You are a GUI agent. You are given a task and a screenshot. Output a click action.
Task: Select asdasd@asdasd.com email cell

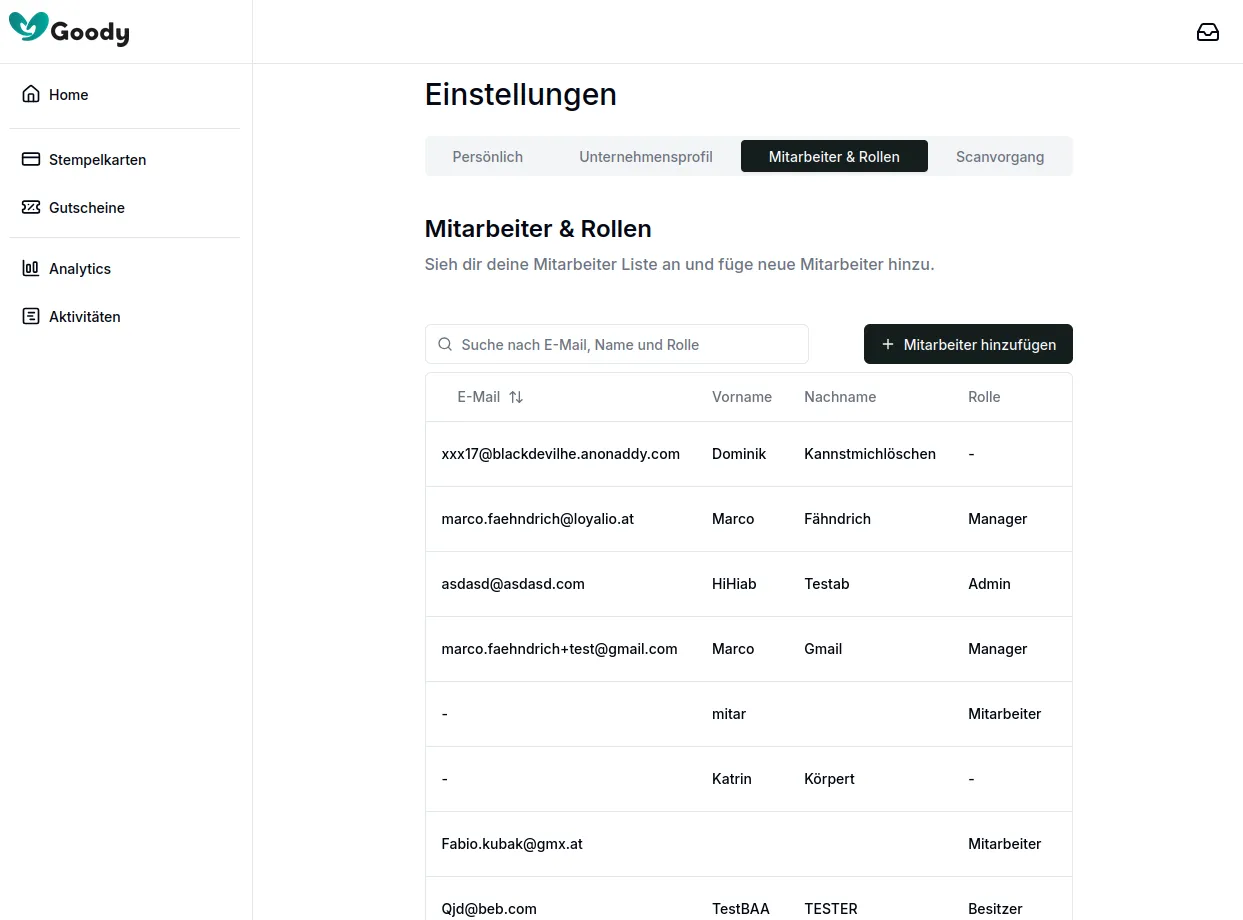513,584
